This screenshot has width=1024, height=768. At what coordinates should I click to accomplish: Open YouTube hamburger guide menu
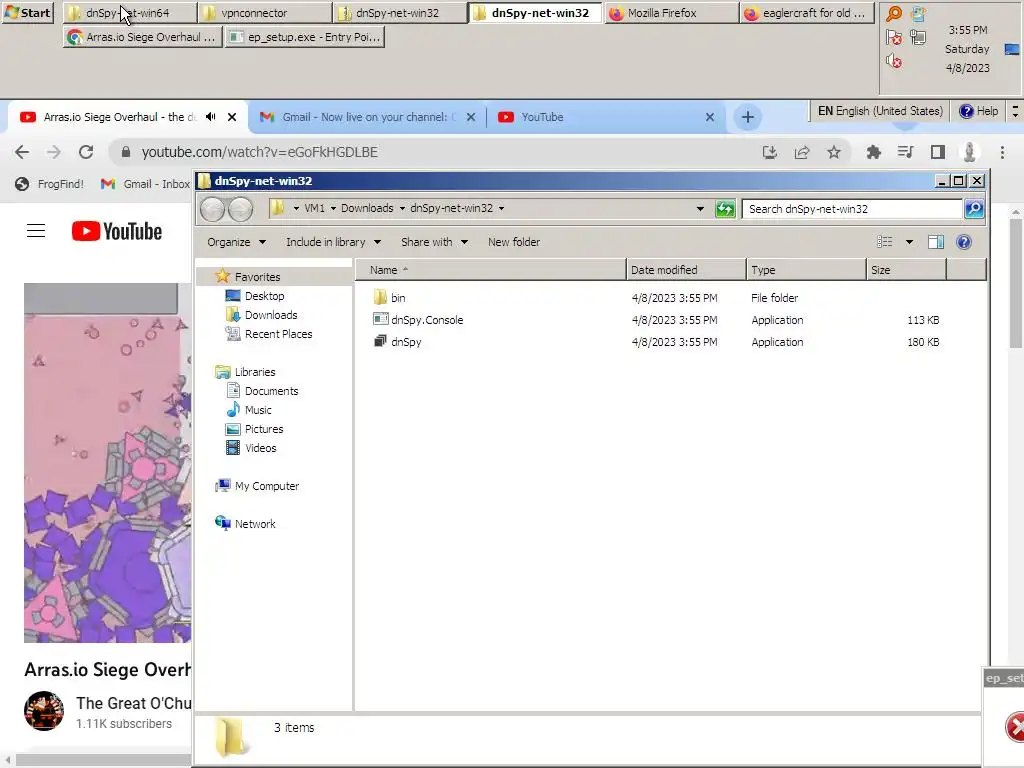[36, 231]
